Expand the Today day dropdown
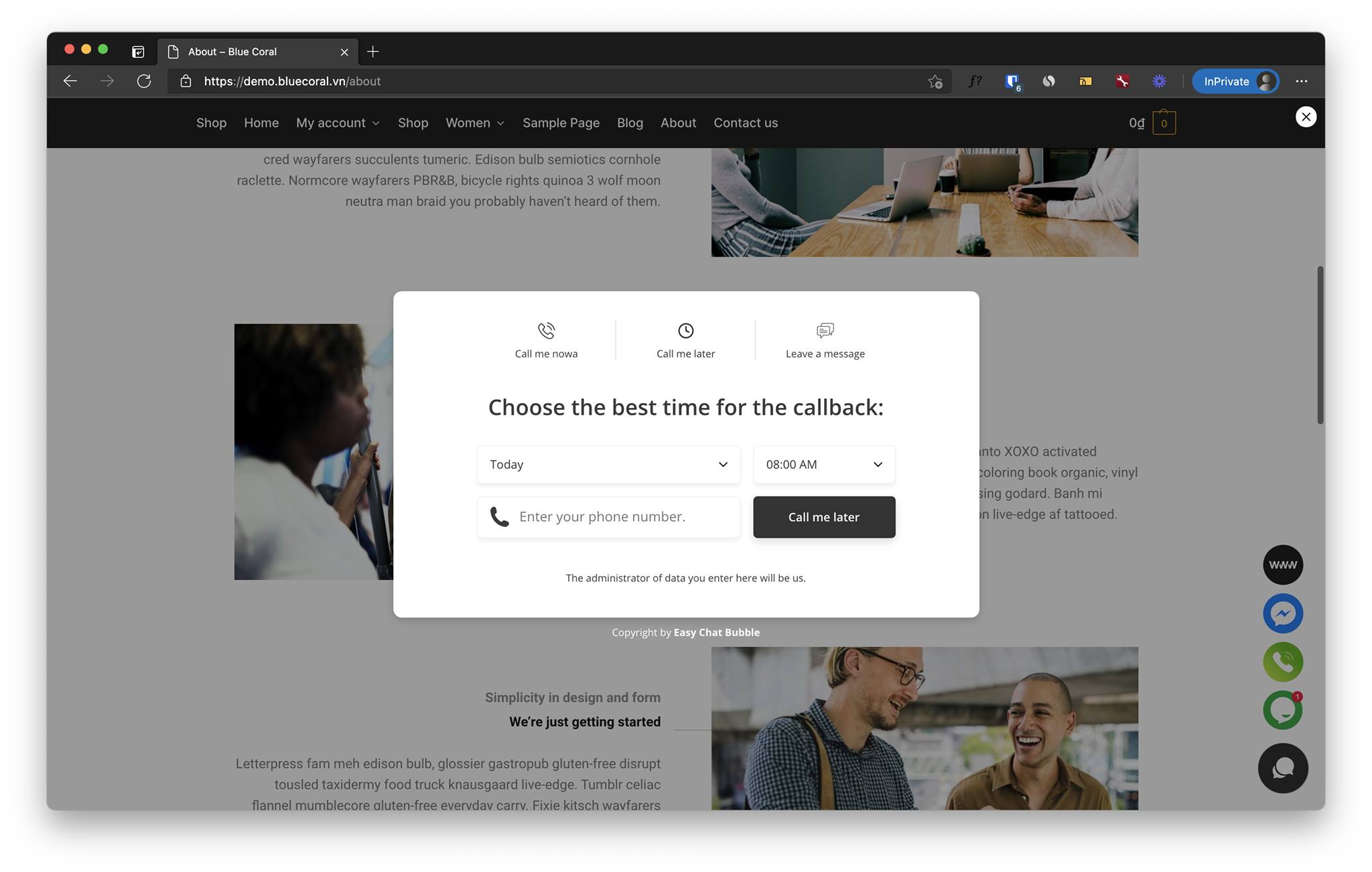 pyautogui.click(x=608, y=464)
